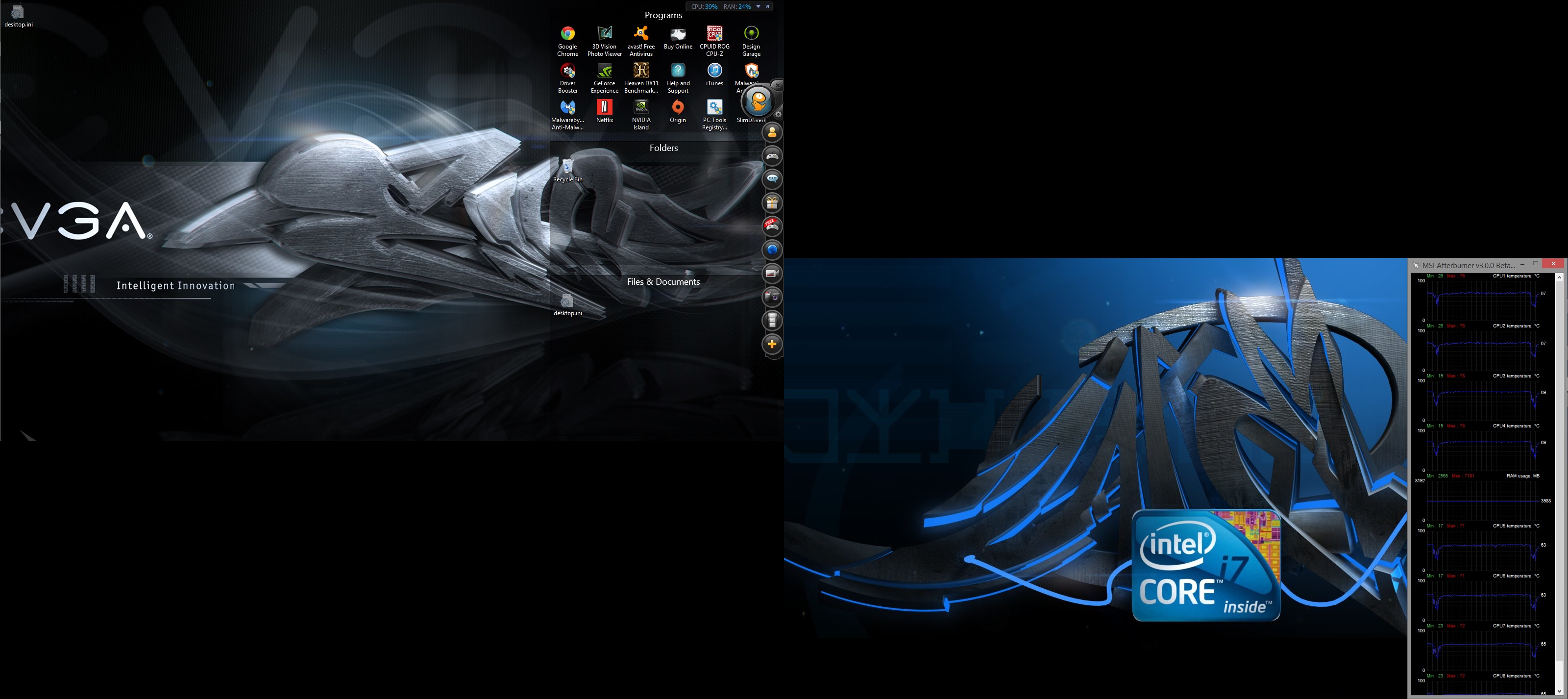Launch 3D Vision Photo Viewer
The image size is (1568, 699).
605,41
